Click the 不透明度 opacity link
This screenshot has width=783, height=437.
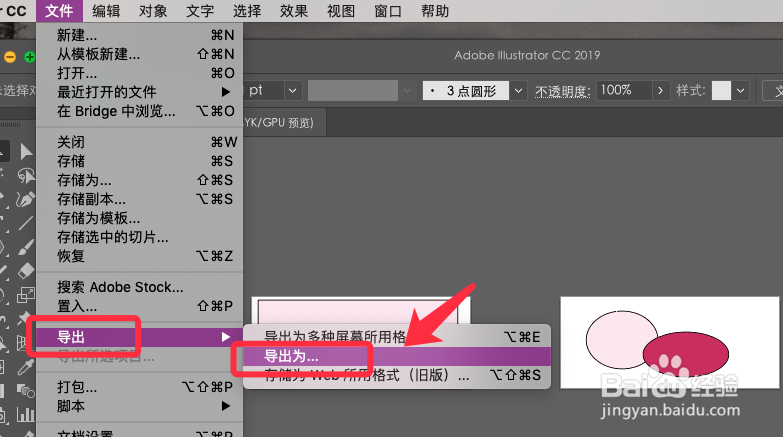[563, 91]
